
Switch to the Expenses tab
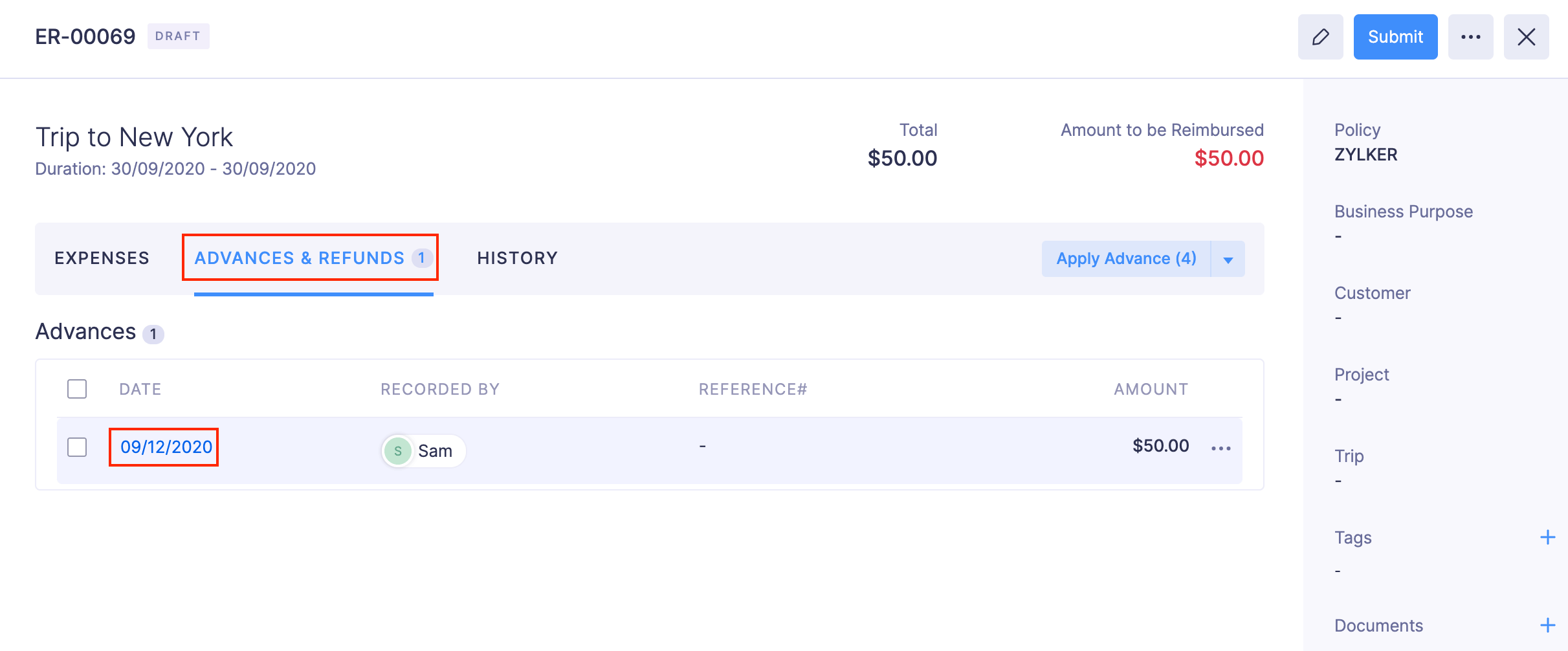tap(102, 258)
